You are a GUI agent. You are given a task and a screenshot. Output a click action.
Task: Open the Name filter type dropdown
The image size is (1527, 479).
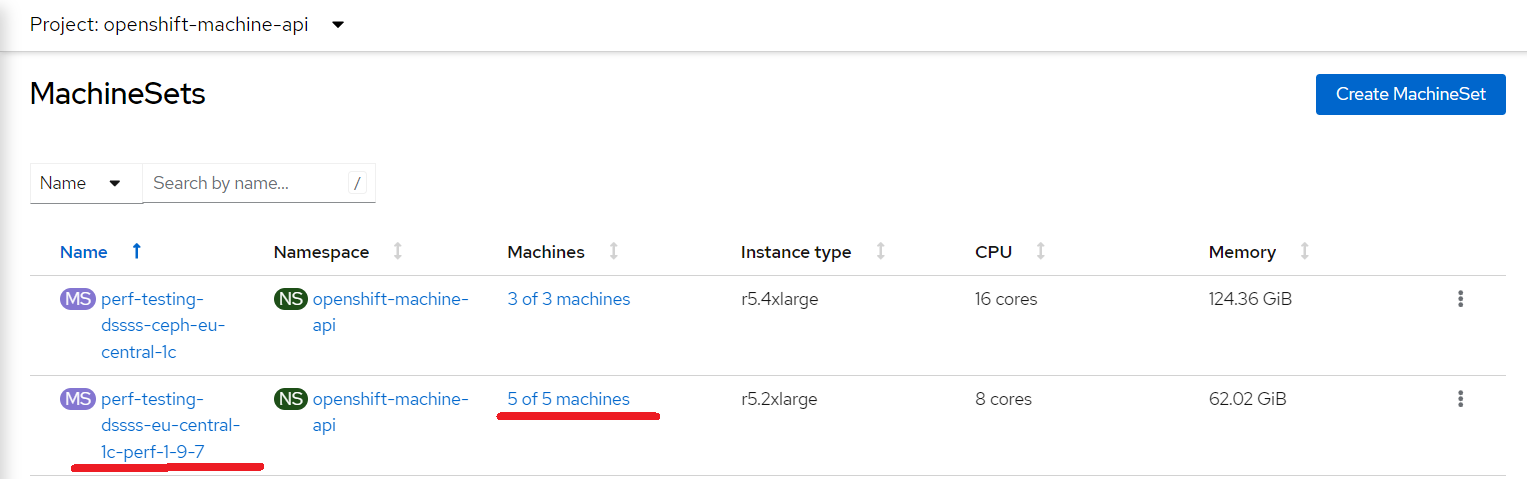pyautogui.click(x=86, y=183)
